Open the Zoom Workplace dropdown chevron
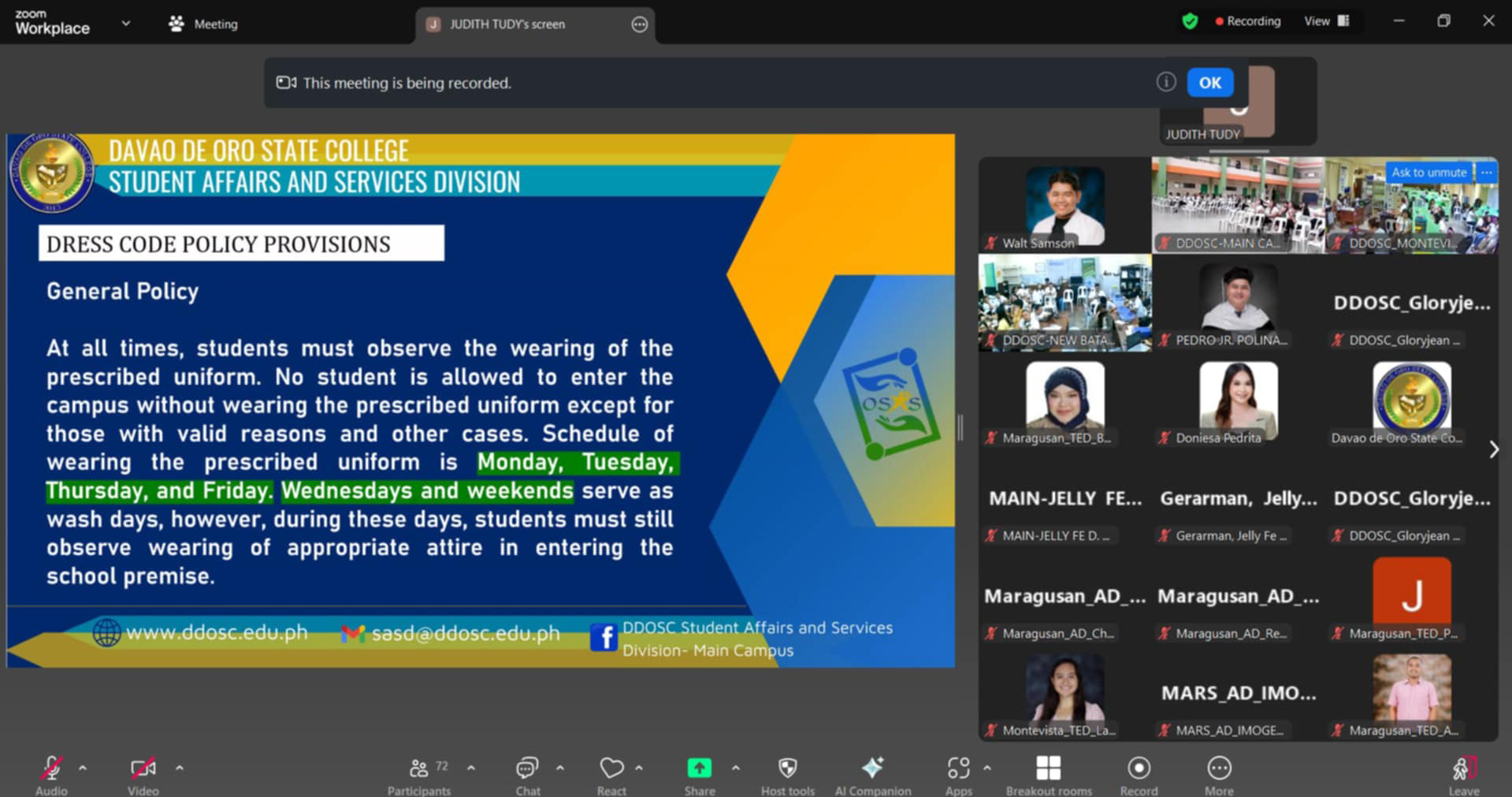 [x=125, y=24]
